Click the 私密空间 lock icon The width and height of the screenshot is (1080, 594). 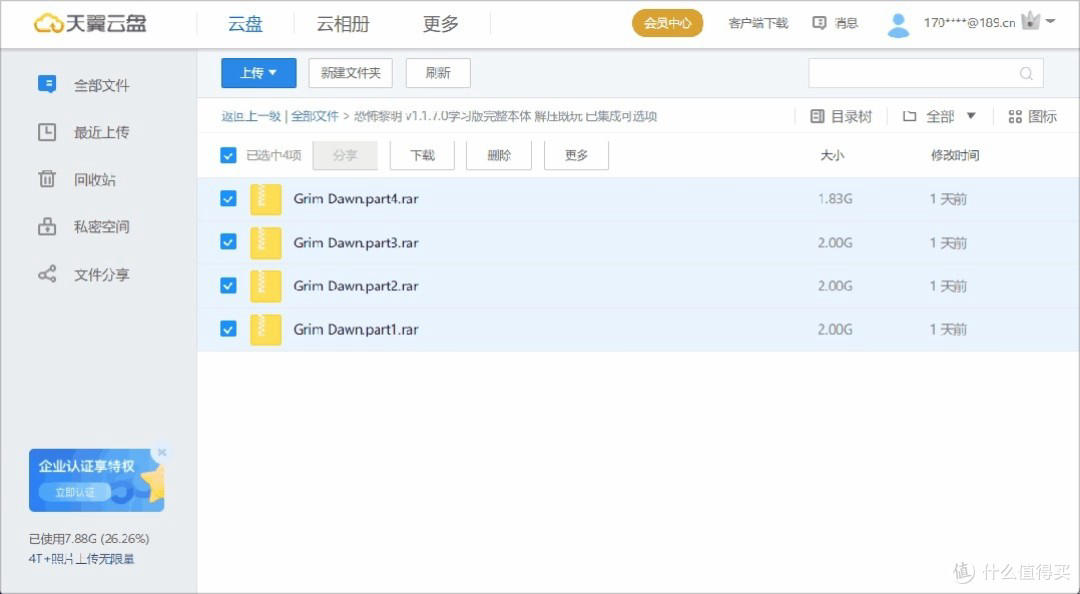click(x=47, y=227)
